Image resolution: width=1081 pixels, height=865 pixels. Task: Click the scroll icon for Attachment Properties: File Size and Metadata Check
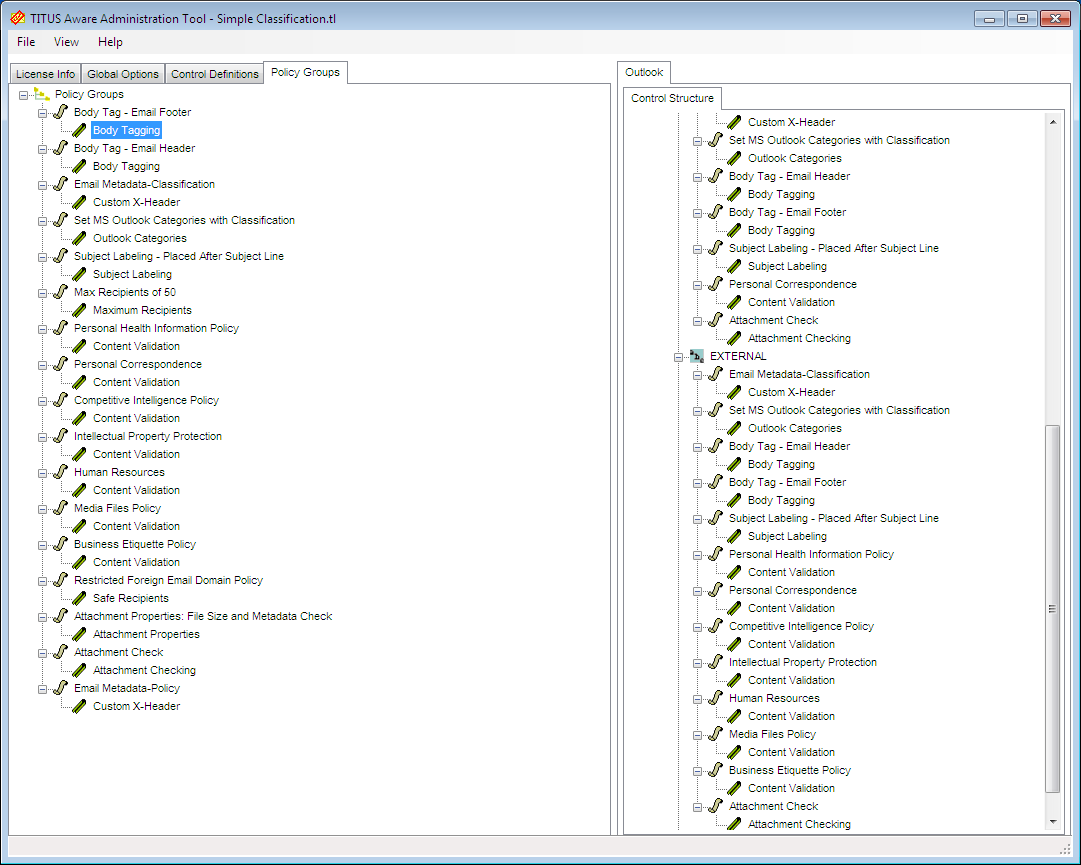61,615
